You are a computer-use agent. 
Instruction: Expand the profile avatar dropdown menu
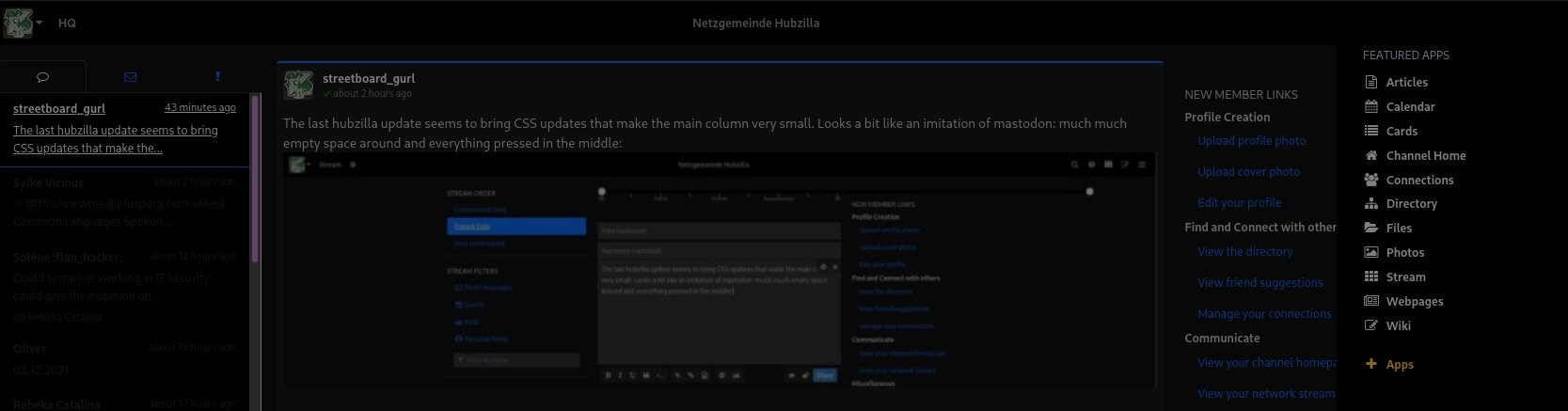23,23
